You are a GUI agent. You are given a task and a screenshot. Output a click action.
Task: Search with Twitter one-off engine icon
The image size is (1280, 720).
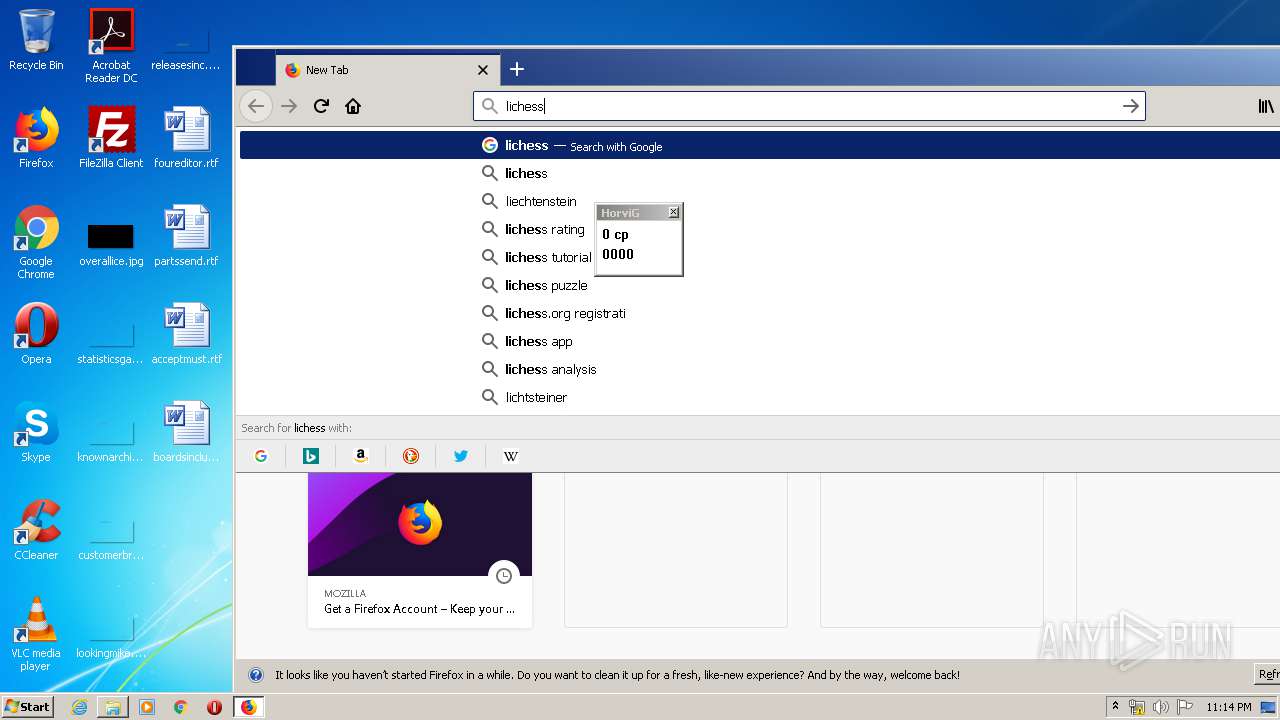click(461, 456)
